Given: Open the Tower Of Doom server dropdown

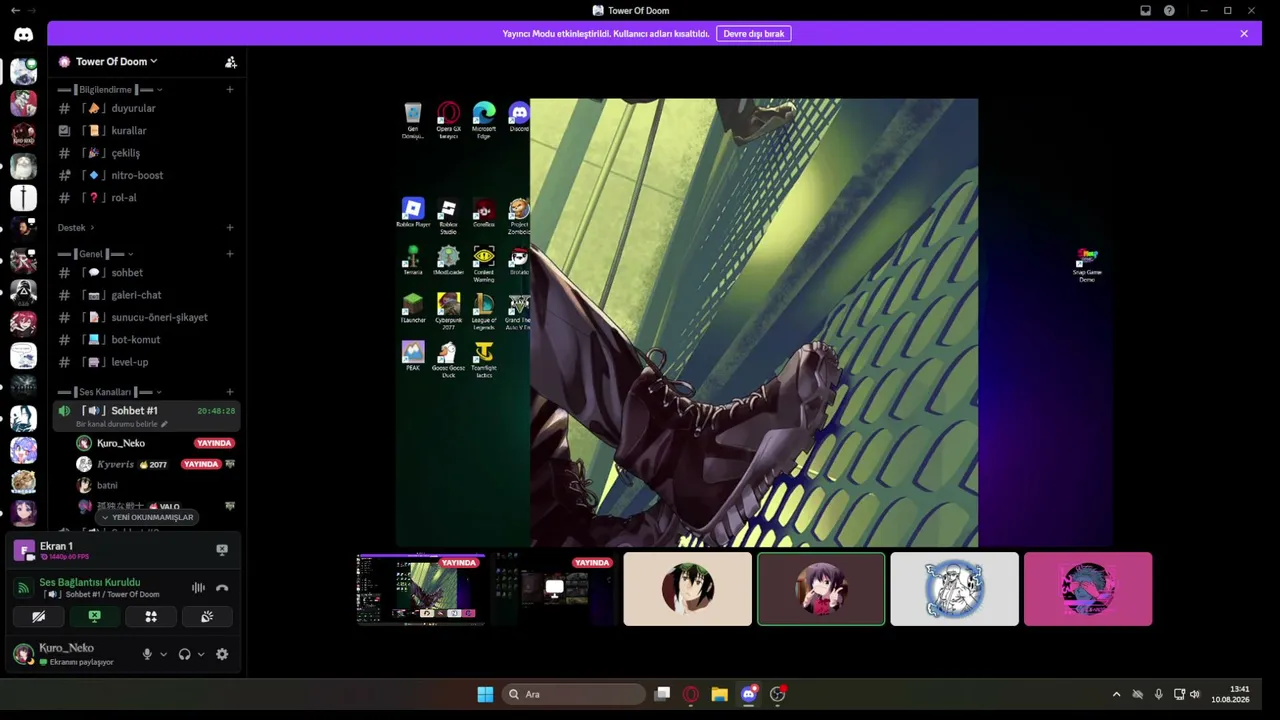Looking at the screenshot, I should (x=116, y=62).
